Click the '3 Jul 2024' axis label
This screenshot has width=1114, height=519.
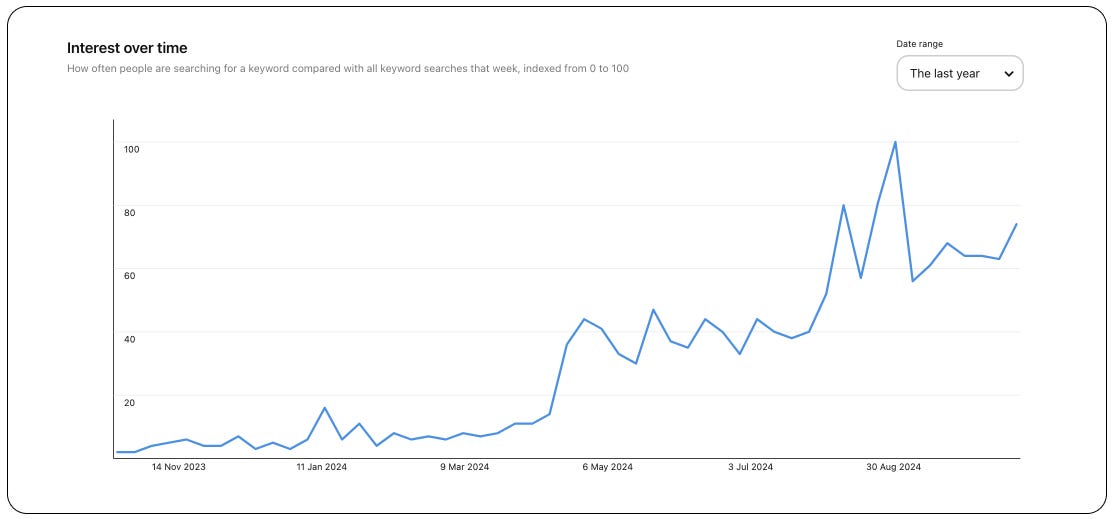[750, 467]
